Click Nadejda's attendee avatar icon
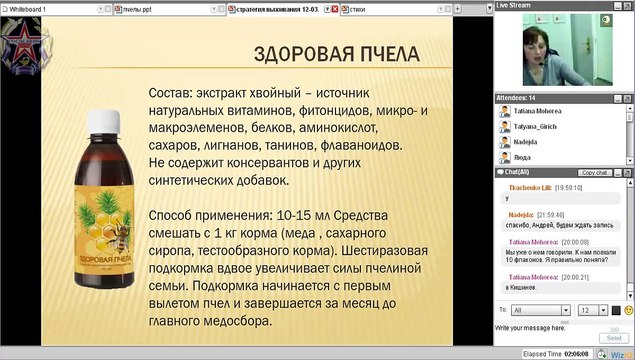The width and height of the screenshot is (635, 360). click(505, 142)
